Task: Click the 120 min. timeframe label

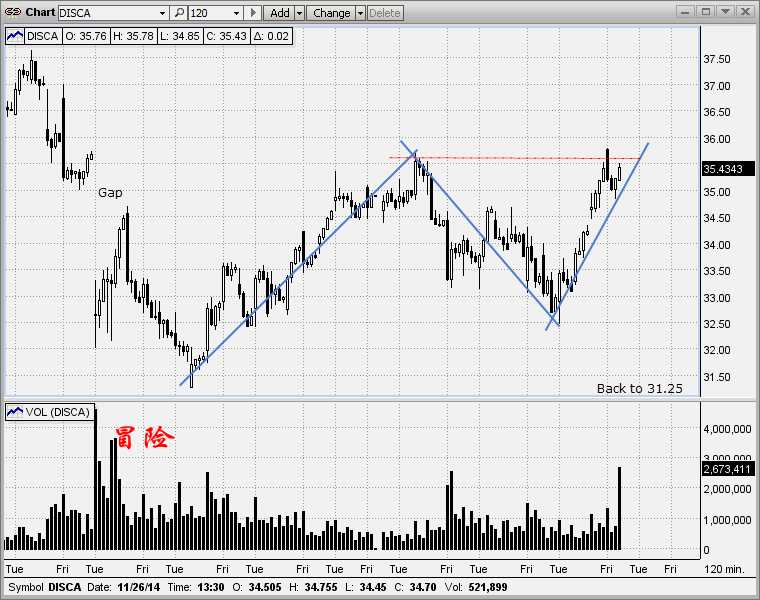Action: coord(724,569)
